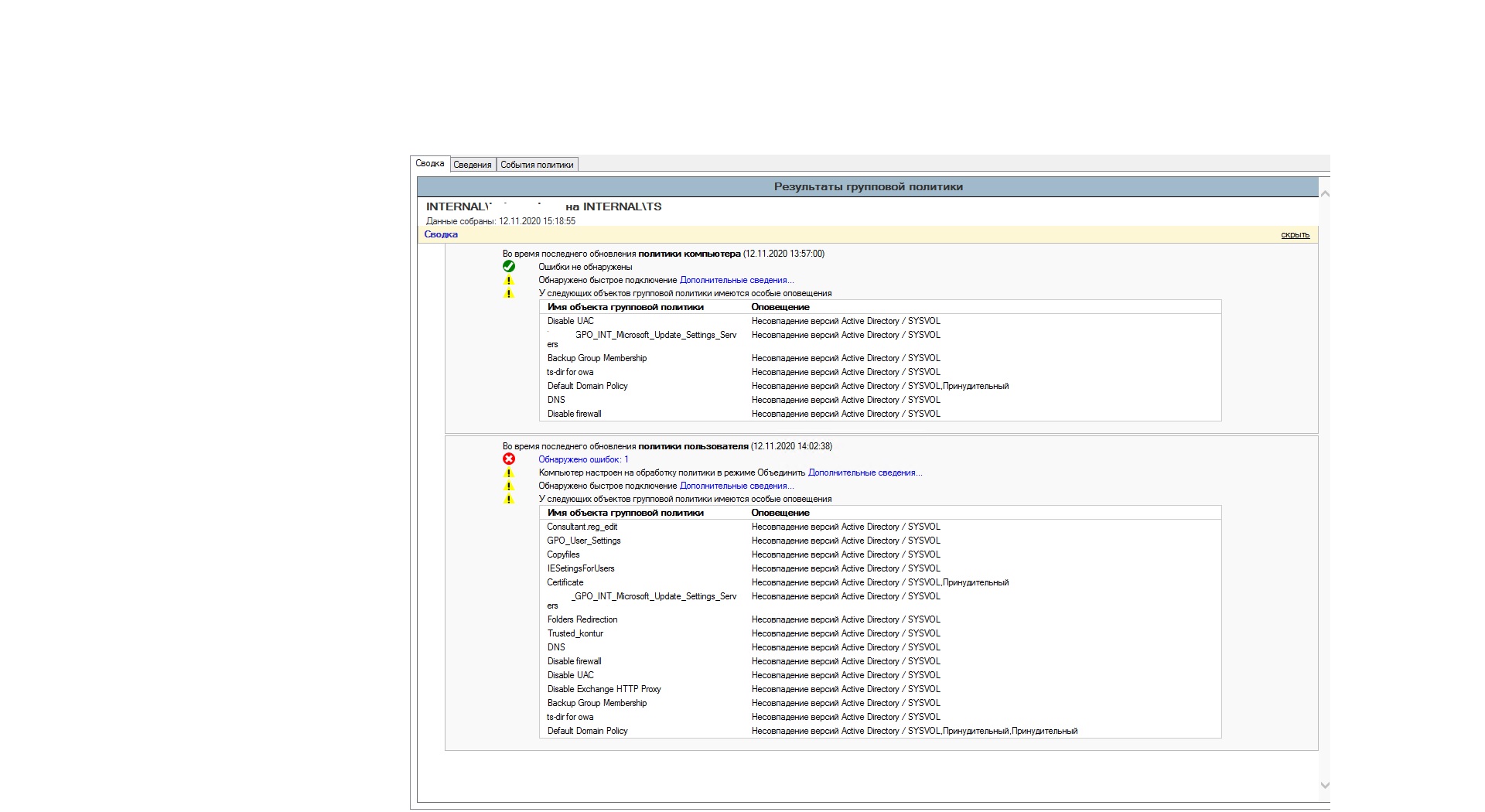
Task: Select Backup Group Membership in user policy table
Action: pyautogui.click(x=880, y=703)
